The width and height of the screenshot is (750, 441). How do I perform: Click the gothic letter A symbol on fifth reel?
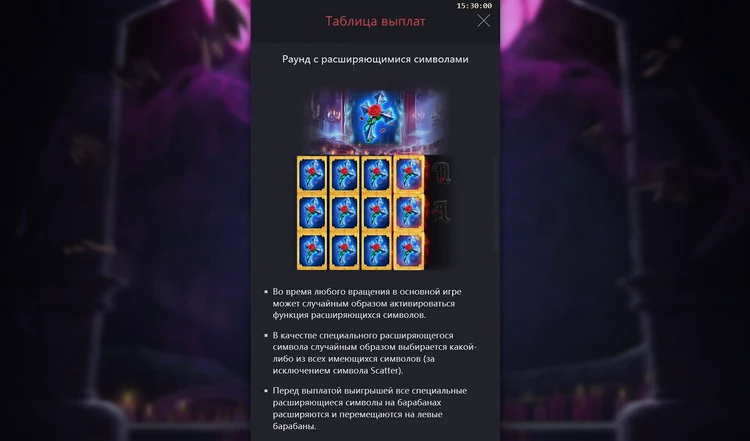pyautogui.click(x=441, y=211)
